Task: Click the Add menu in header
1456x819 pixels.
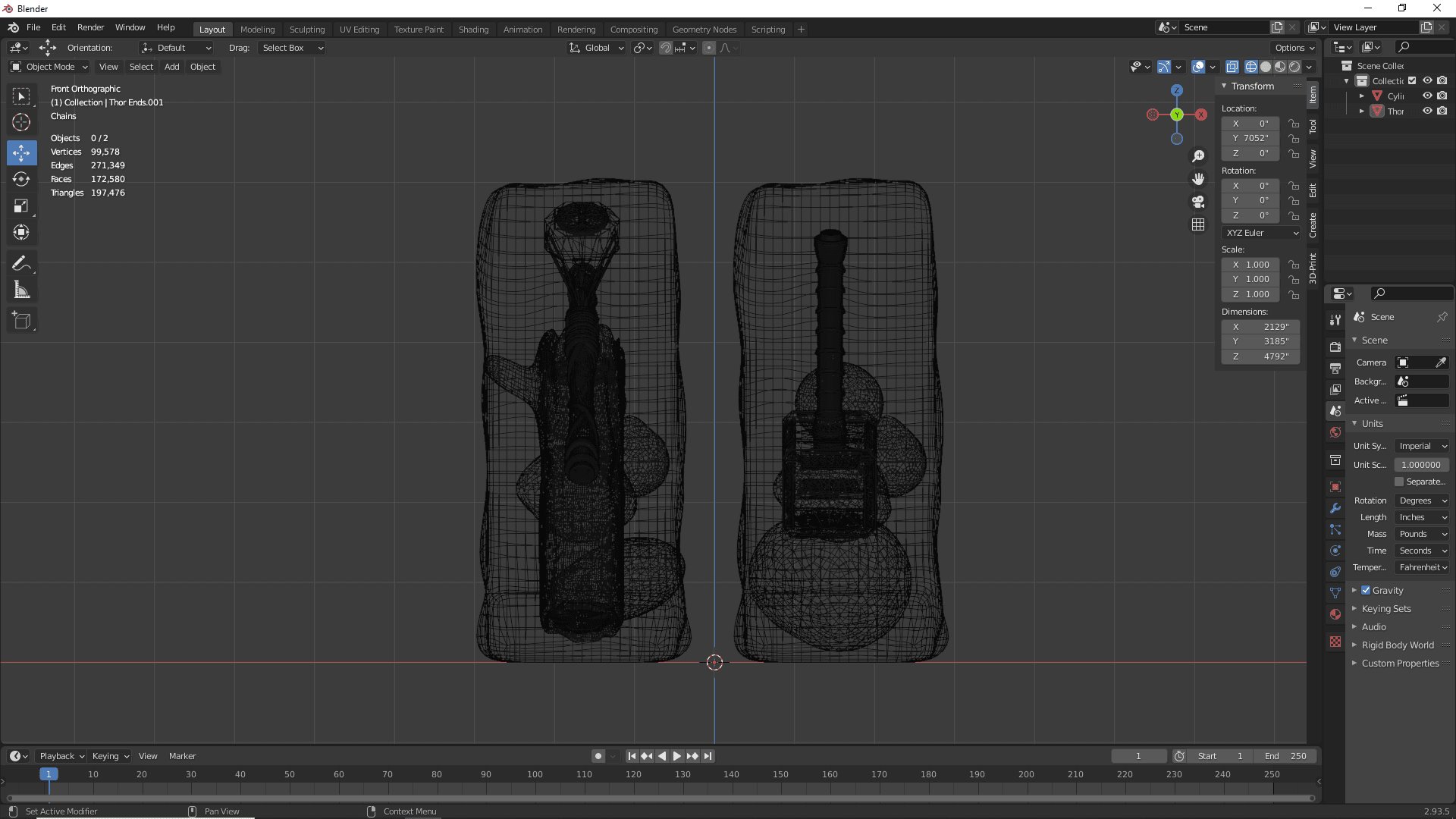Action: tap(171, 67)
